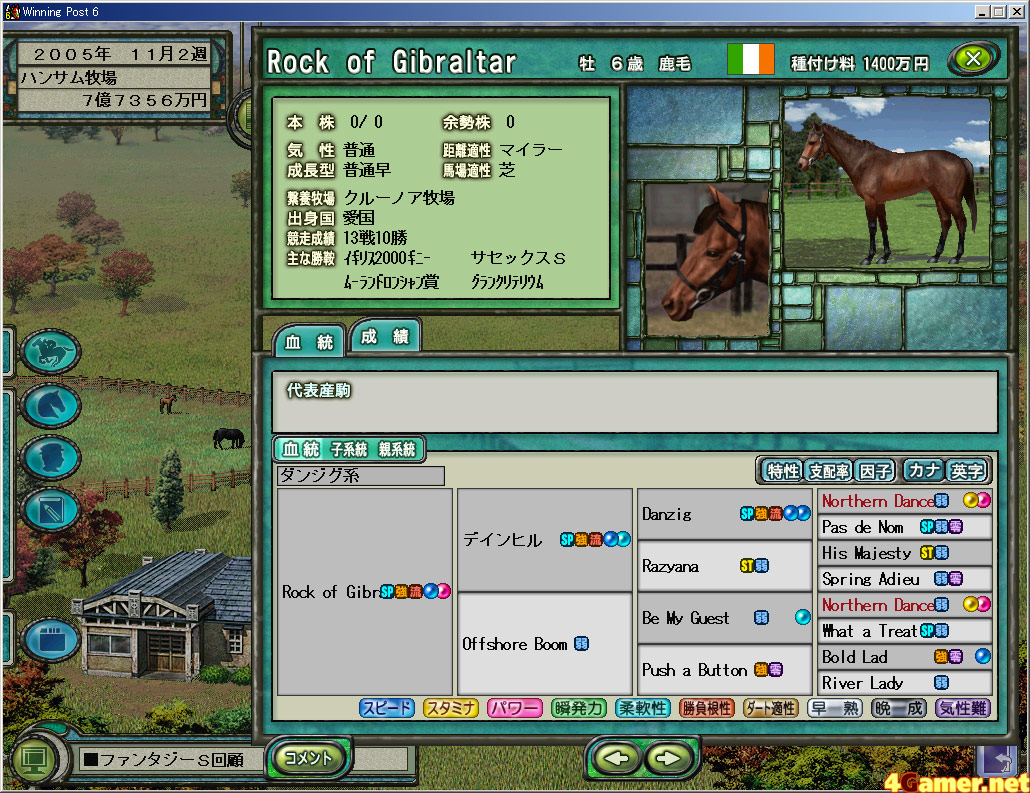1030x793 pixels.
Task: Click the SP factor badge on Danzig
Action: [x=747, y=514]
